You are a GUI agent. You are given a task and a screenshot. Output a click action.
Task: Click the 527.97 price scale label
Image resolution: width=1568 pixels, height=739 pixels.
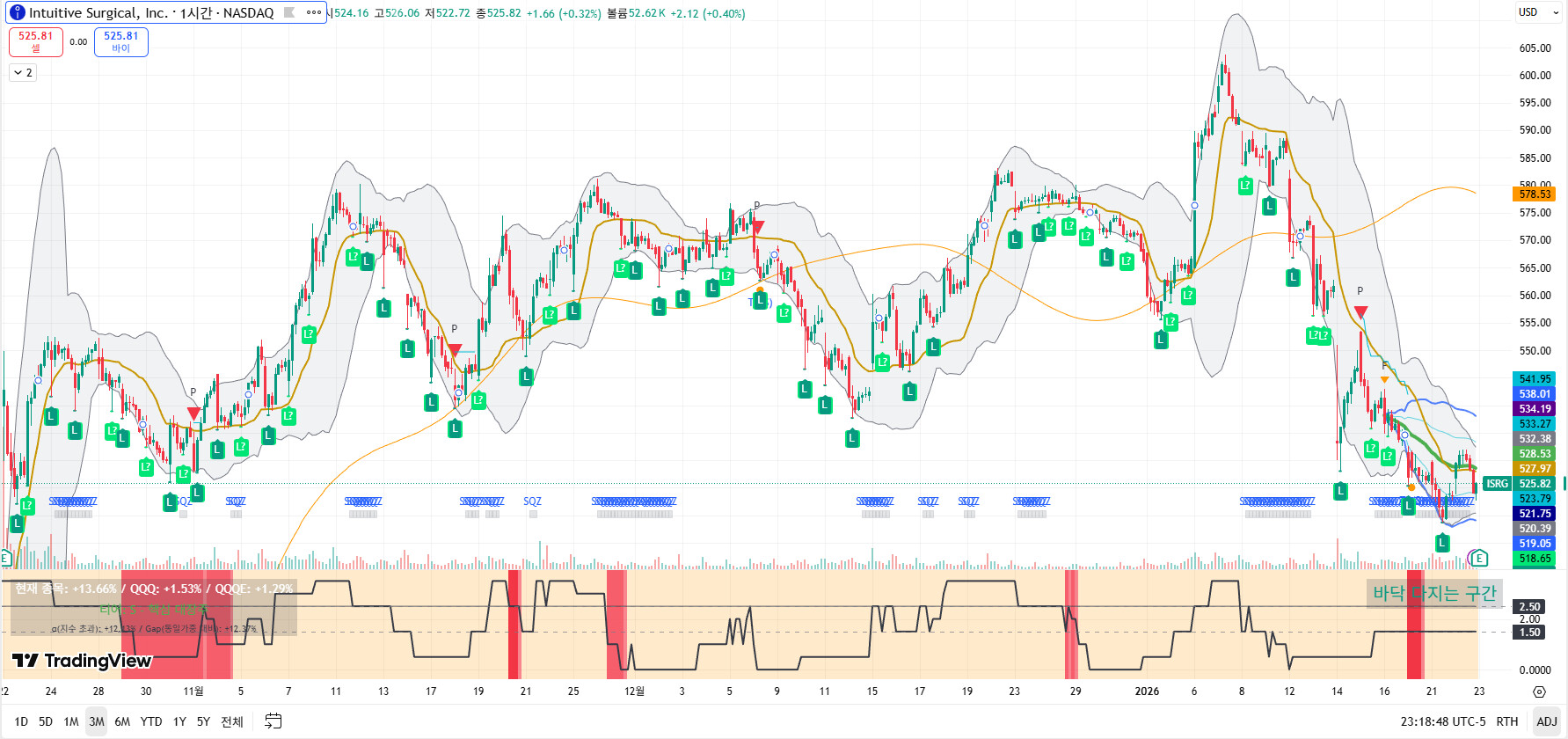[x=1535, y=469]
